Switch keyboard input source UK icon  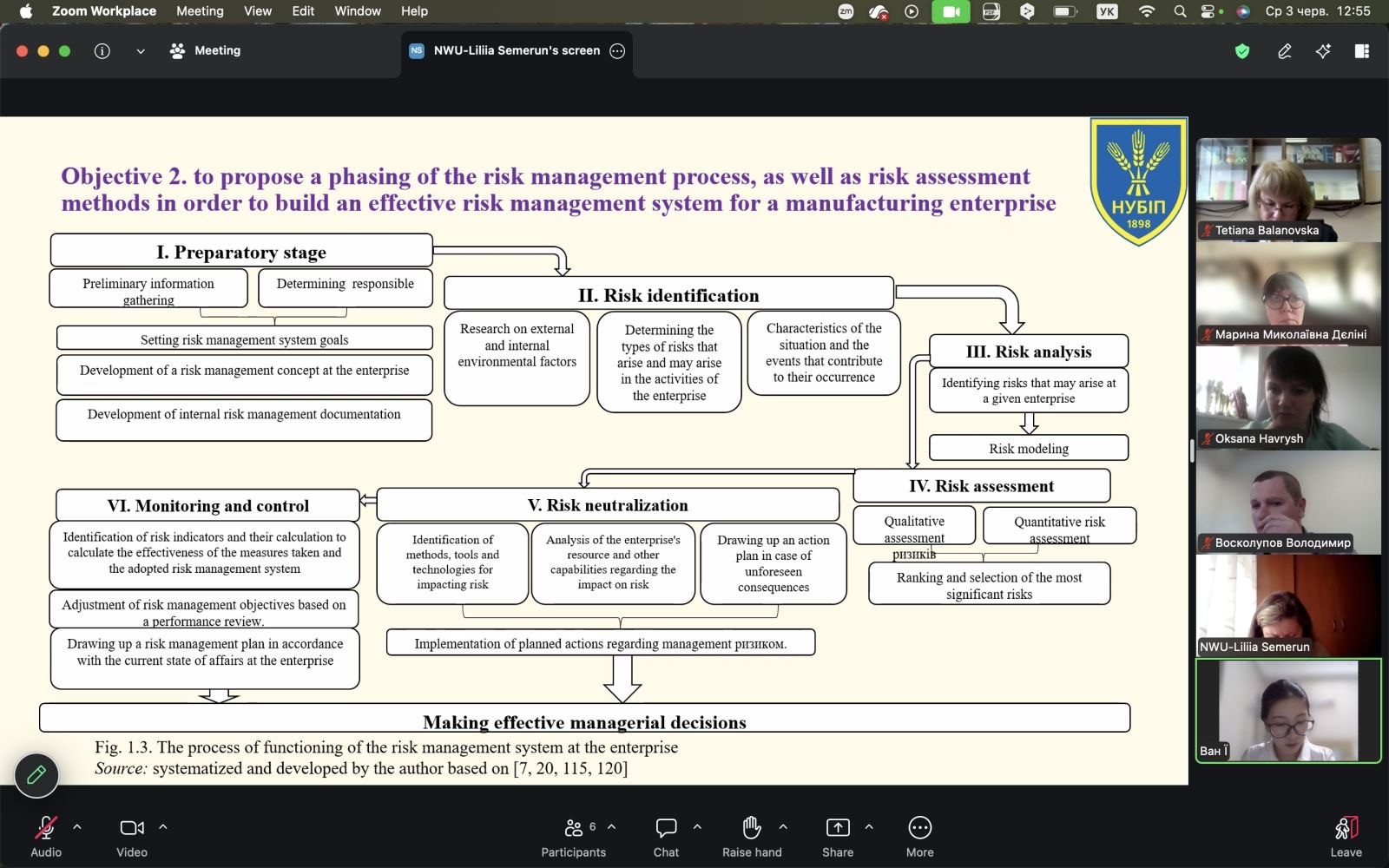[x=1107, y=11]
